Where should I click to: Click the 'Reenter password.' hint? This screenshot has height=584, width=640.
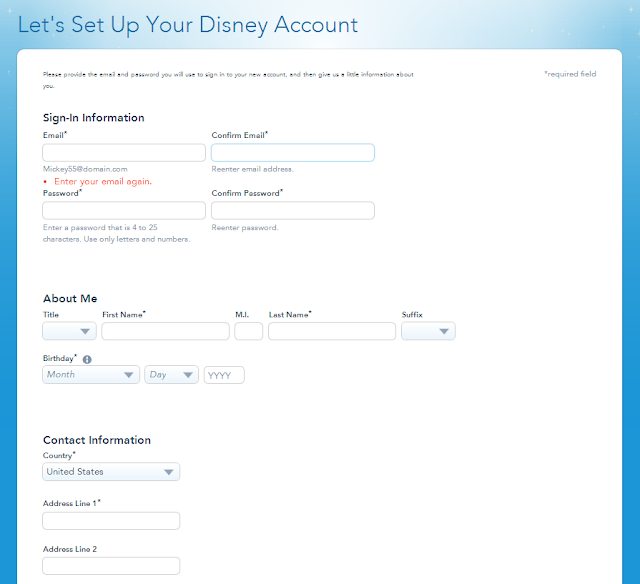tap(245, 228)
